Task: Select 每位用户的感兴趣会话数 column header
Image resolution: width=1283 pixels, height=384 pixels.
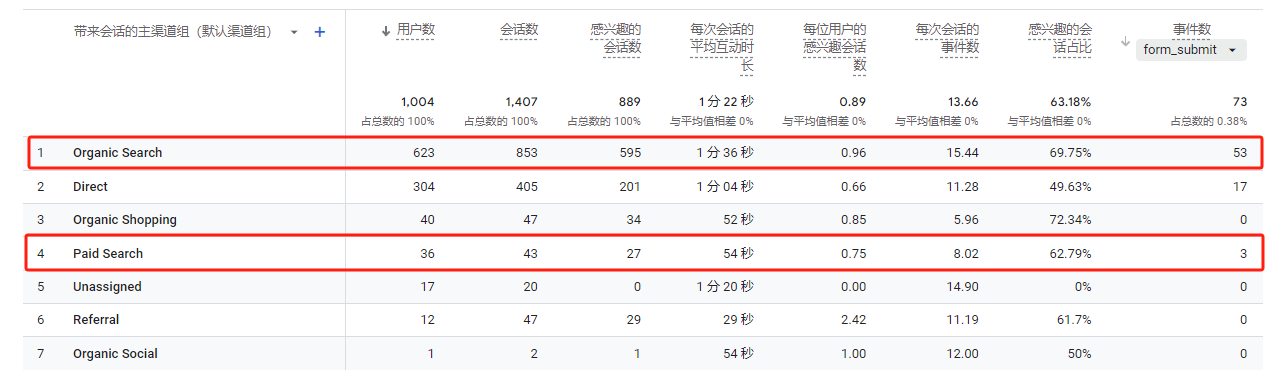Action: pyautogui.click(x=835, y=47)
